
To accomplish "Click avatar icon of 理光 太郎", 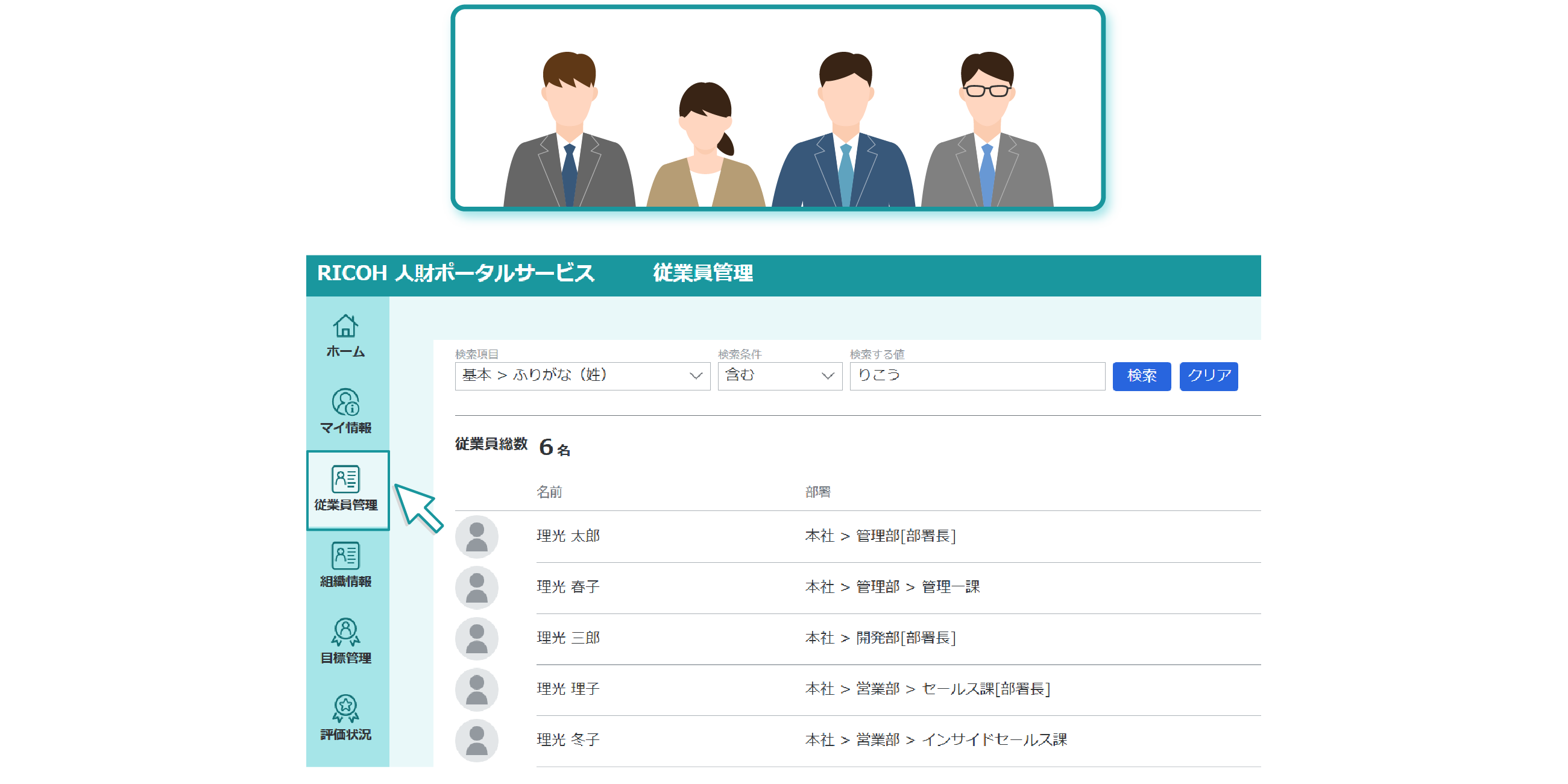I will [x=477, y=537].
